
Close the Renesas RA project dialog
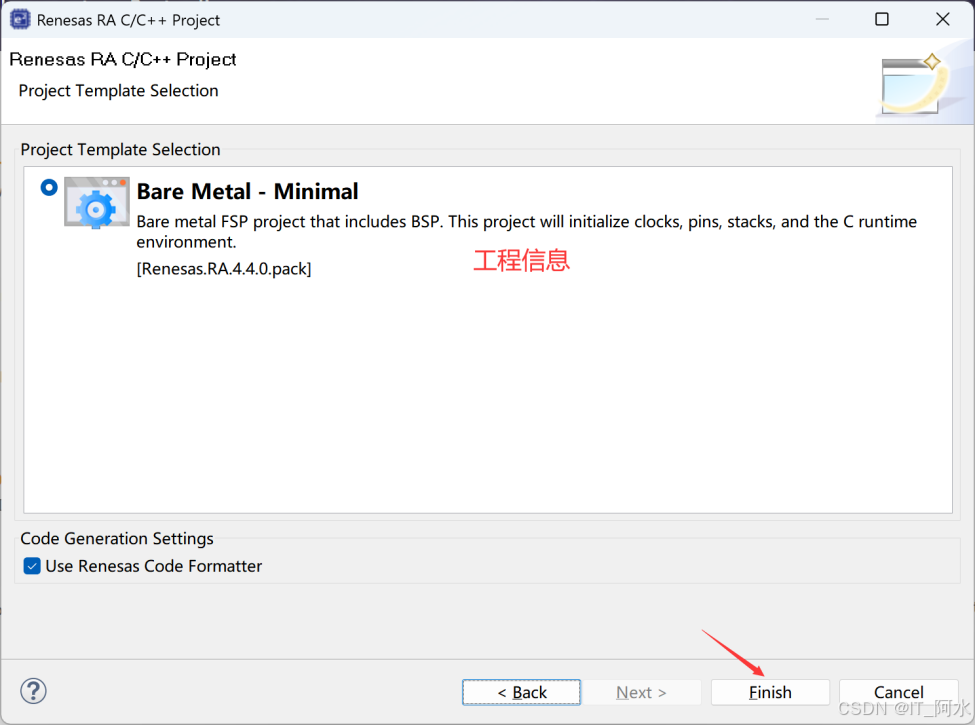(x=942, y=19)
